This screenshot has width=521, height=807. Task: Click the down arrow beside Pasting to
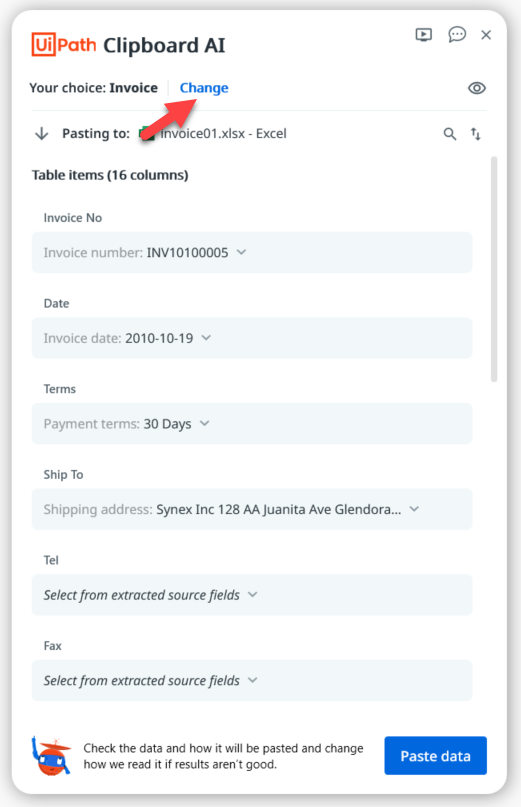click(42, 134)
